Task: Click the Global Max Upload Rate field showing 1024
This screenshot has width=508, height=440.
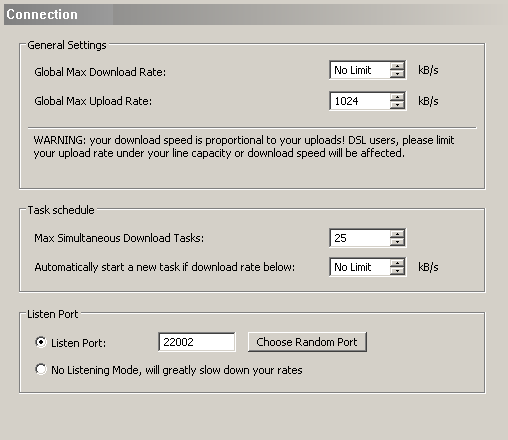Action: tap(360, 101)
